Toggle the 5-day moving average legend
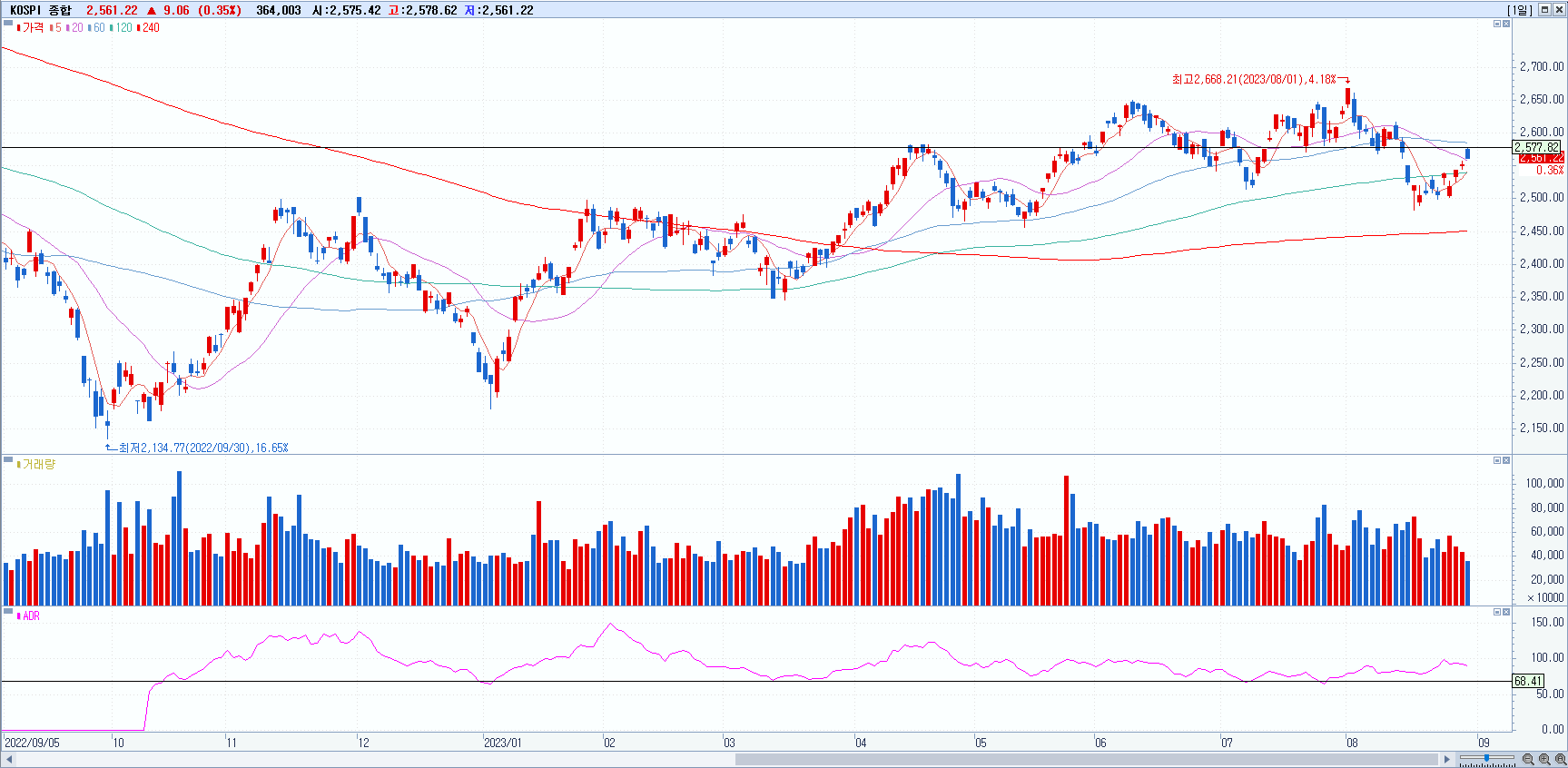 [x=56, y=28]
